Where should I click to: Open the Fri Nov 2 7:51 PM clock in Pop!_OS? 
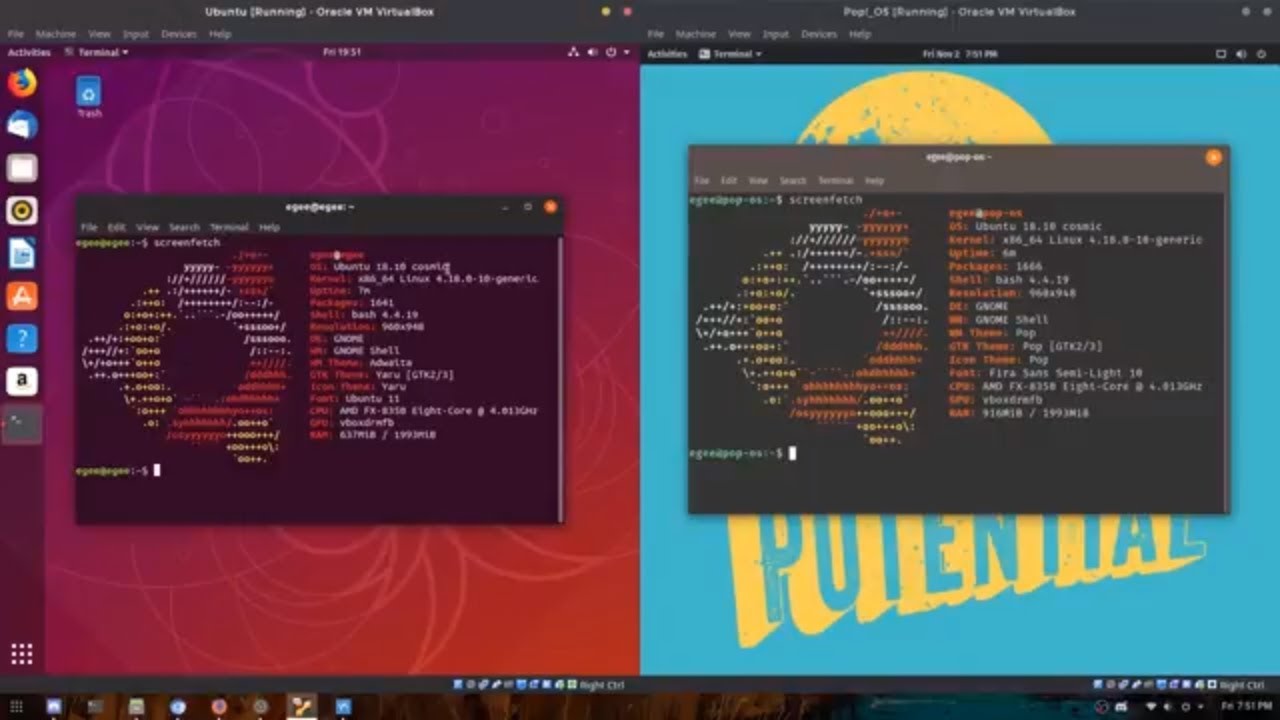tap(959, 53)
